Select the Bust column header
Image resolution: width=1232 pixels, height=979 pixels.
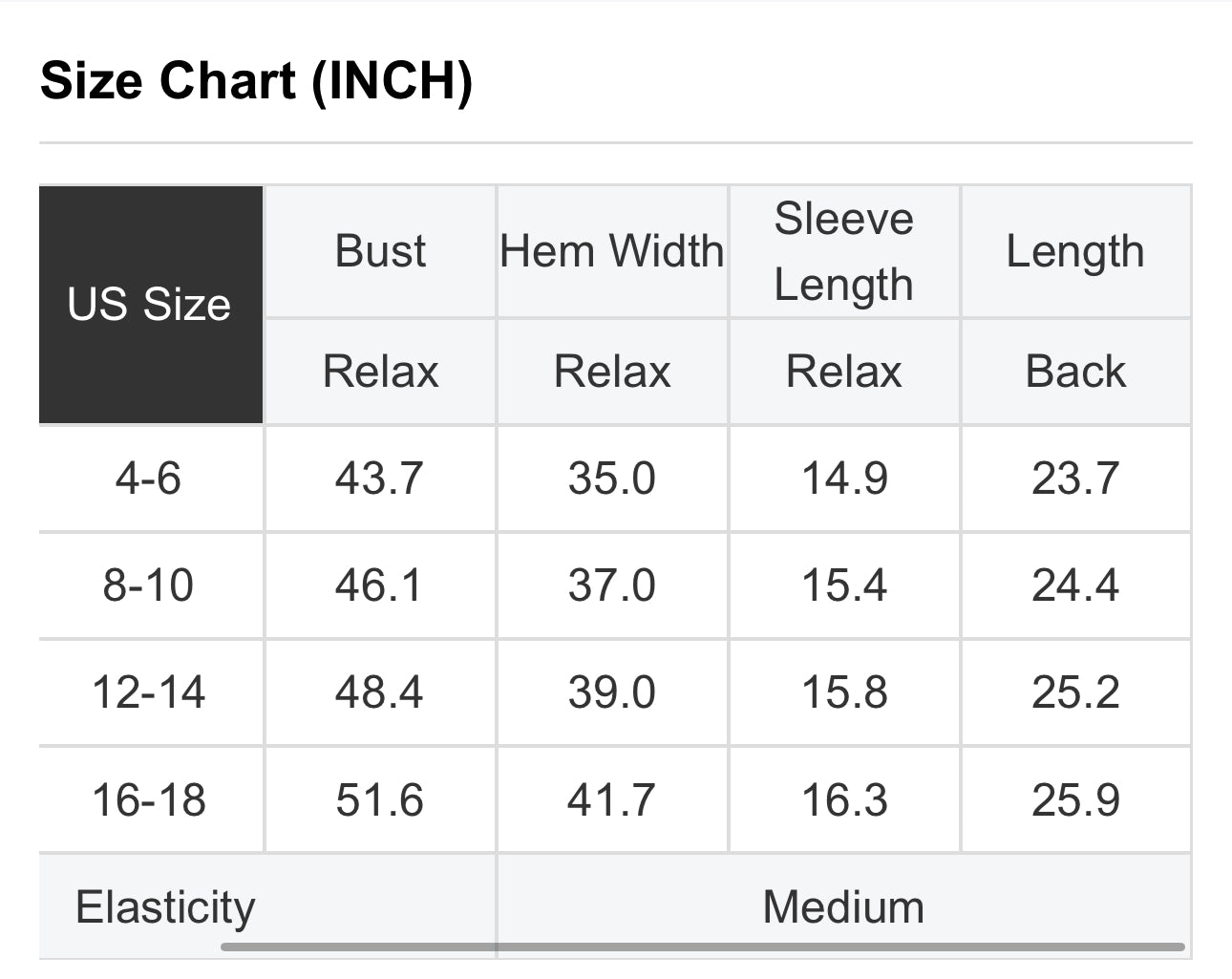(x=380, y=251)
